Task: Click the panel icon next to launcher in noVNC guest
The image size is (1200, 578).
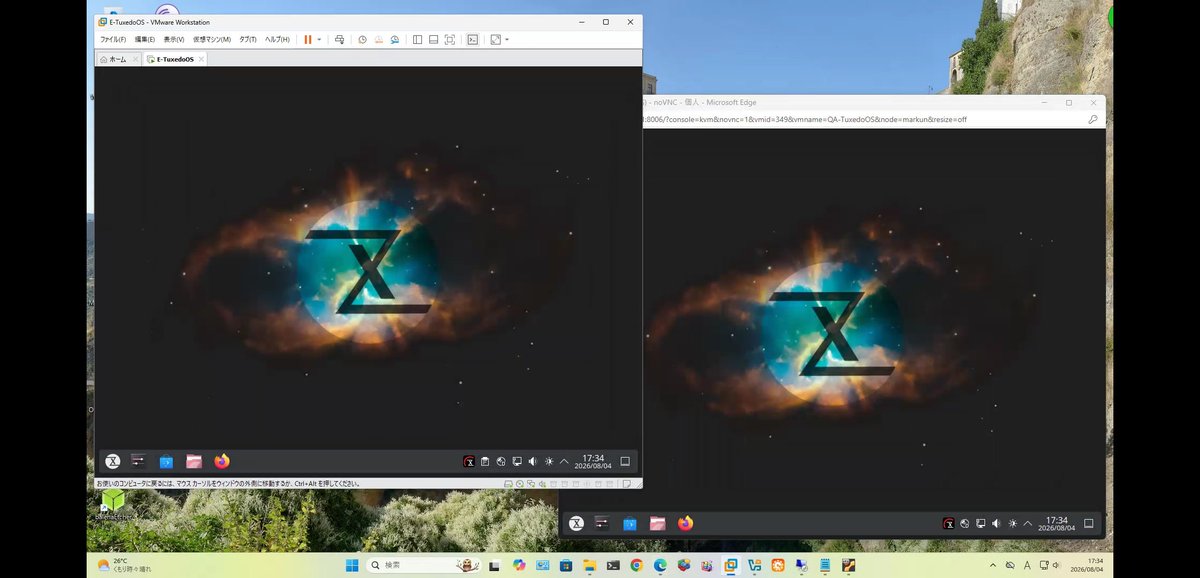Action: [602, 523]
